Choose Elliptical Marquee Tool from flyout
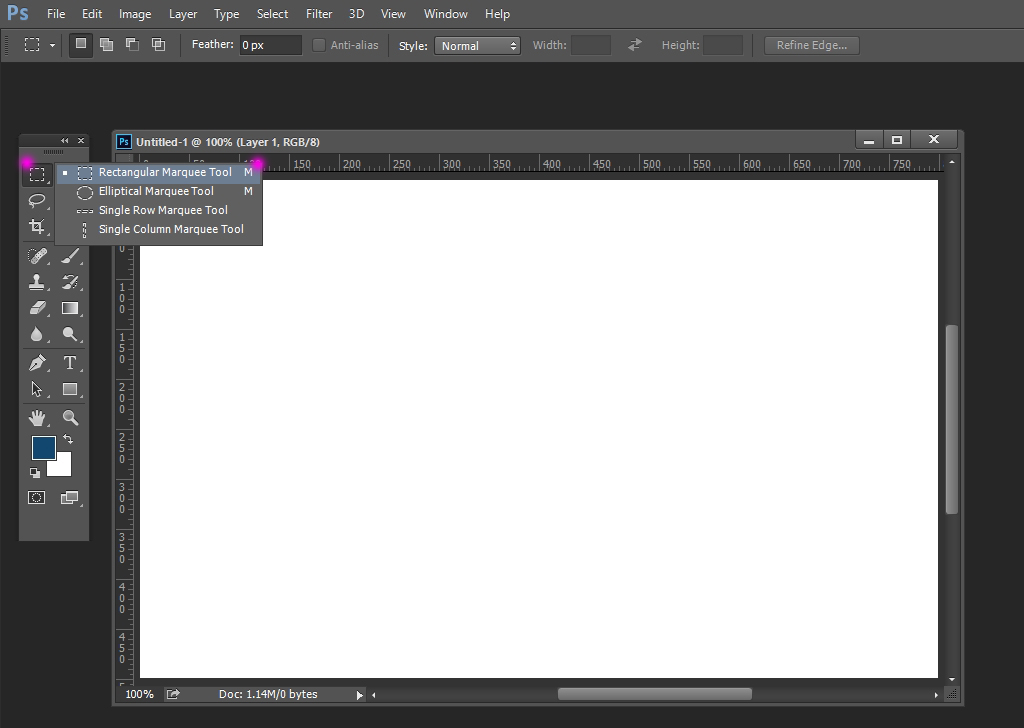The width and height of the screenshot is (1024, 728). (x=159, y=191)
